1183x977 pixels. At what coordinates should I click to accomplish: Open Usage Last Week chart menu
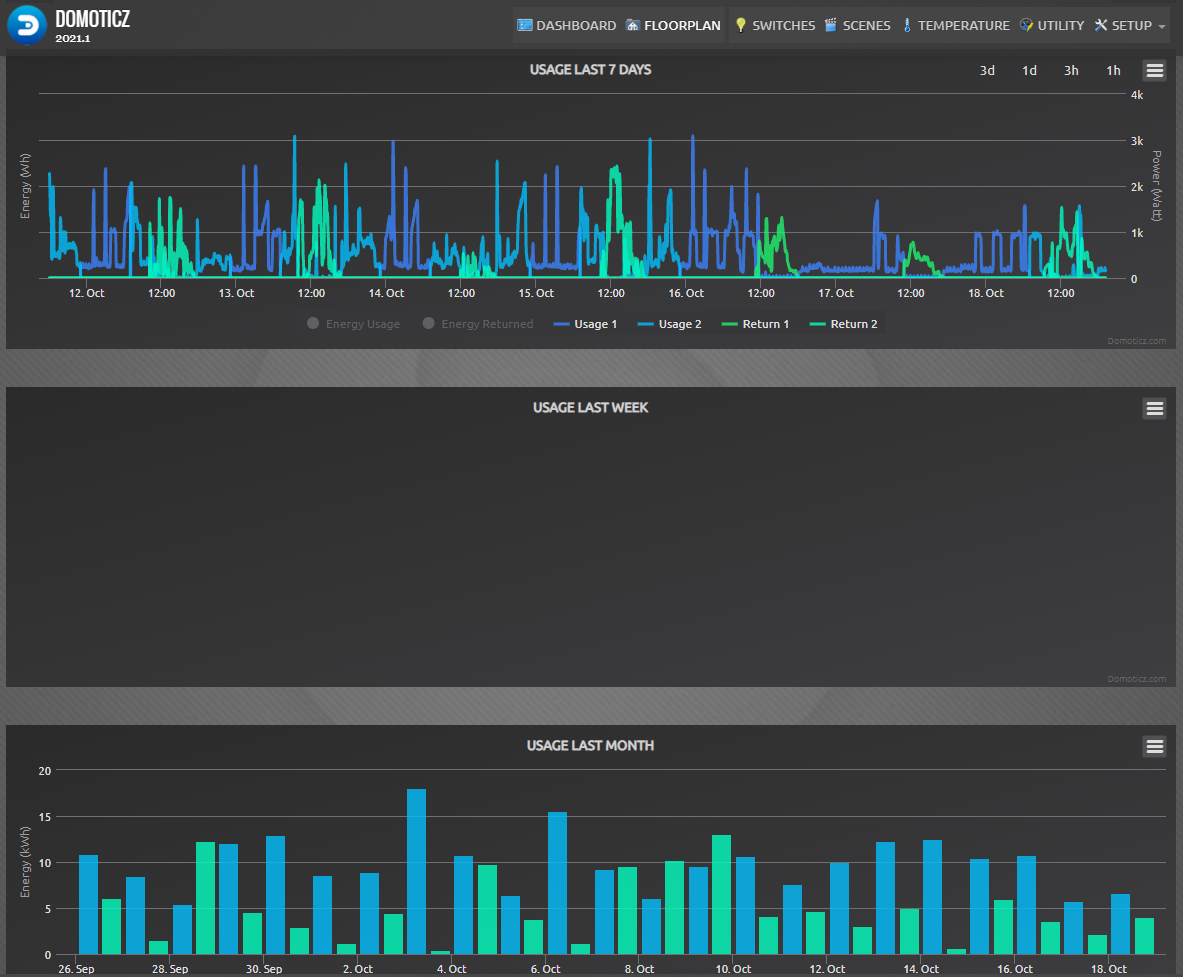(x=1154, y=409)
